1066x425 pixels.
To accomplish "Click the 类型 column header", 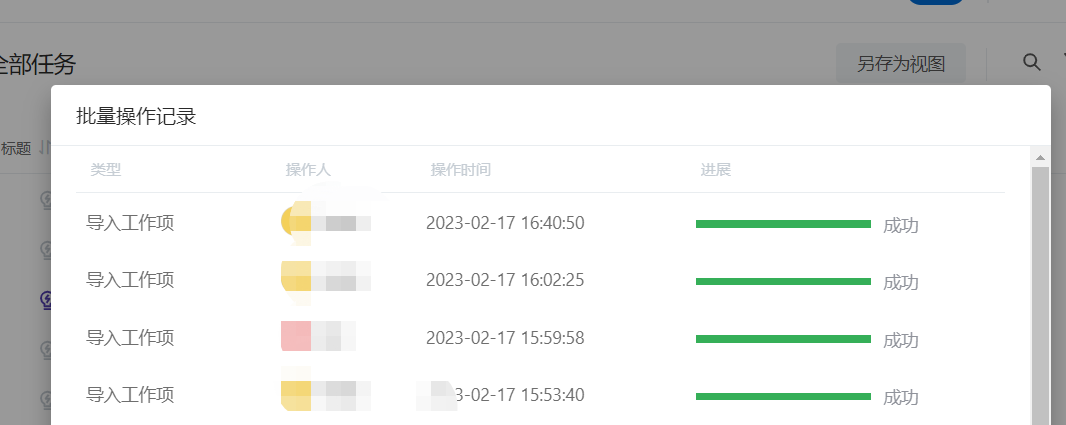I will coord(105,170).
